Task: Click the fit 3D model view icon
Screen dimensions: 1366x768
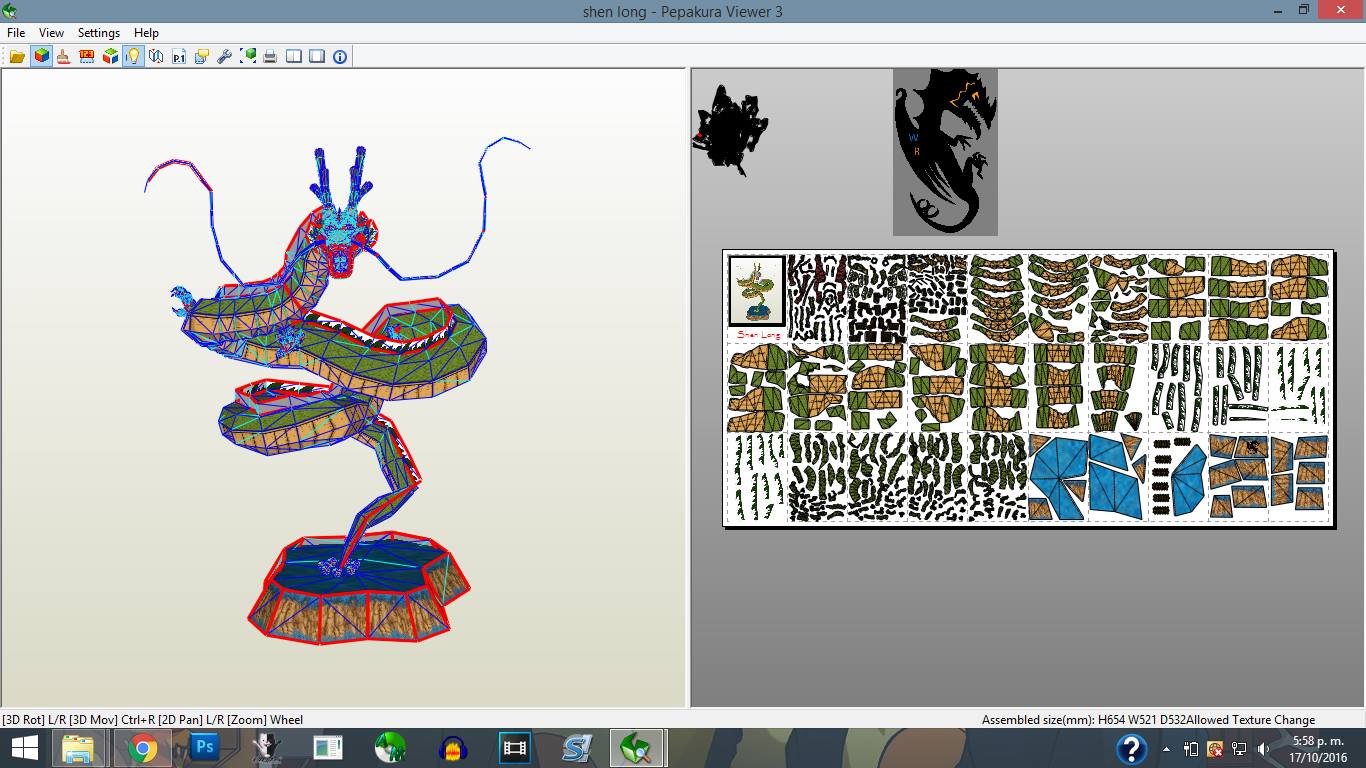Action: click(x=248, y=56)
